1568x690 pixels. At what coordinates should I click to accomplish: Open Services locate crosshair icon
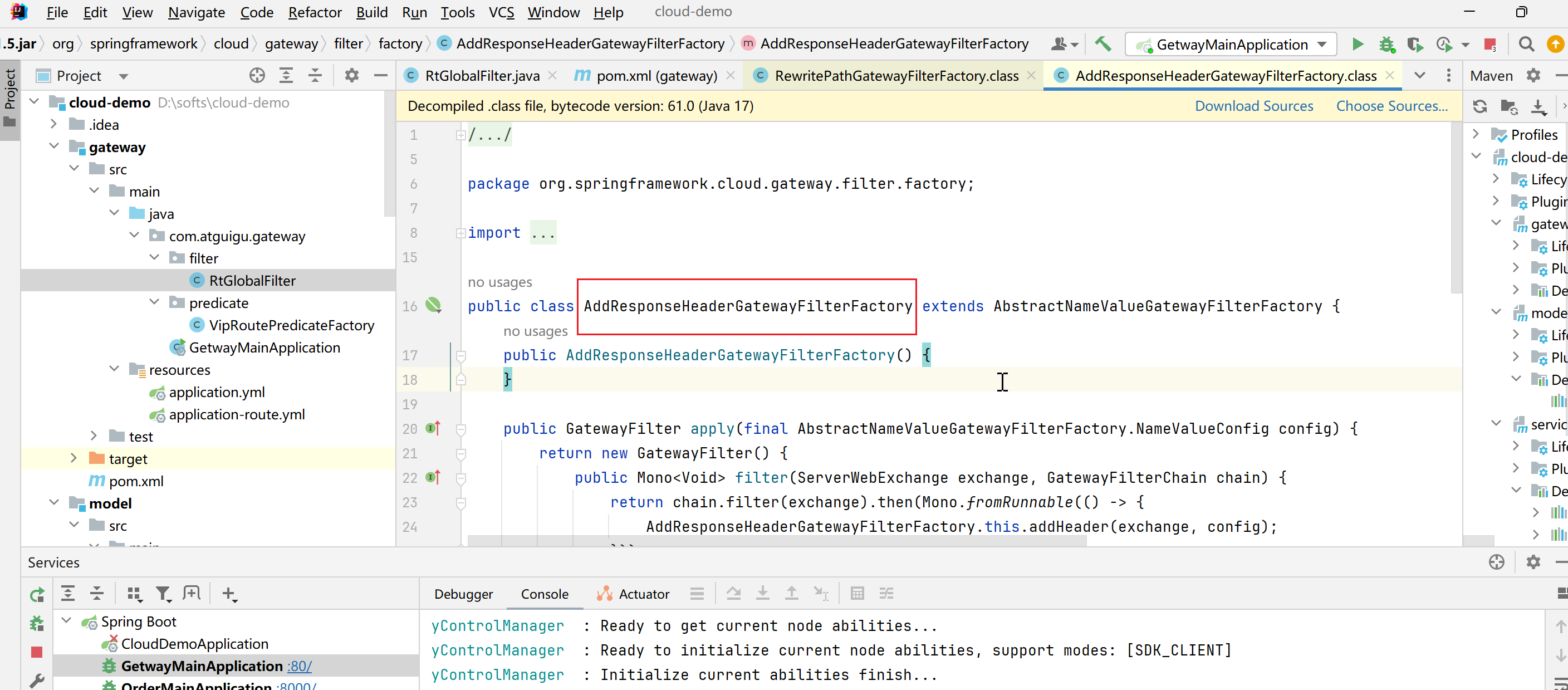point(1496,562)
